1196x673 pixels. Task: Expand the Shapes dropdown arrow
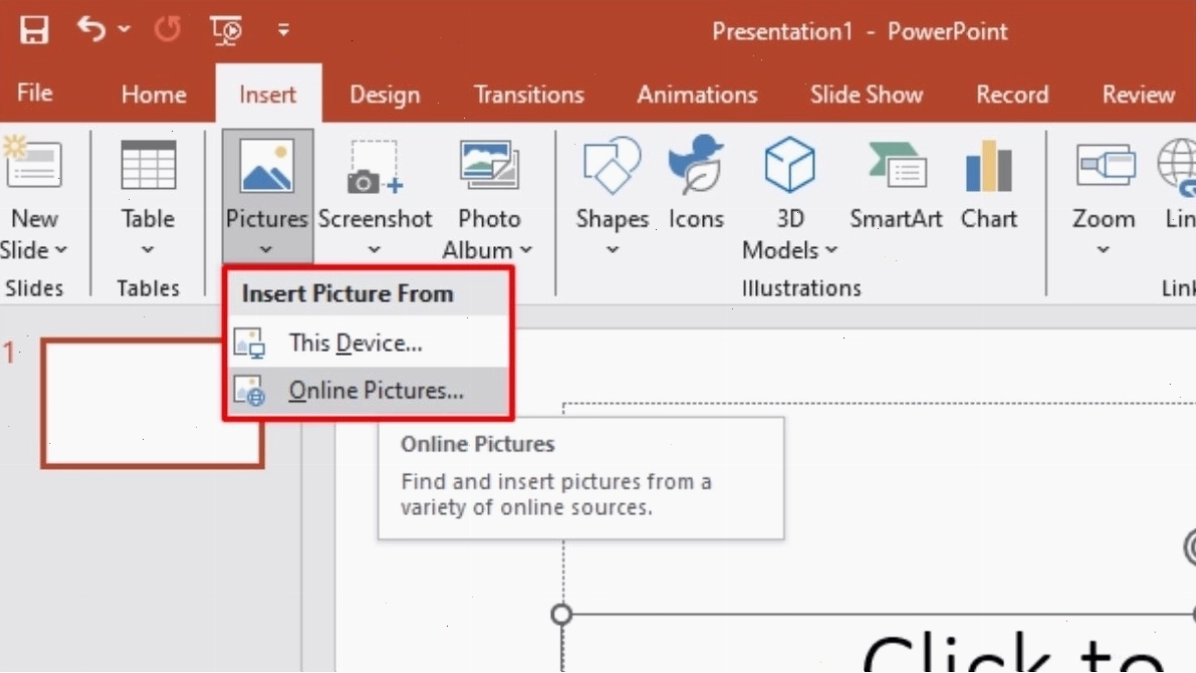(612, 250)
